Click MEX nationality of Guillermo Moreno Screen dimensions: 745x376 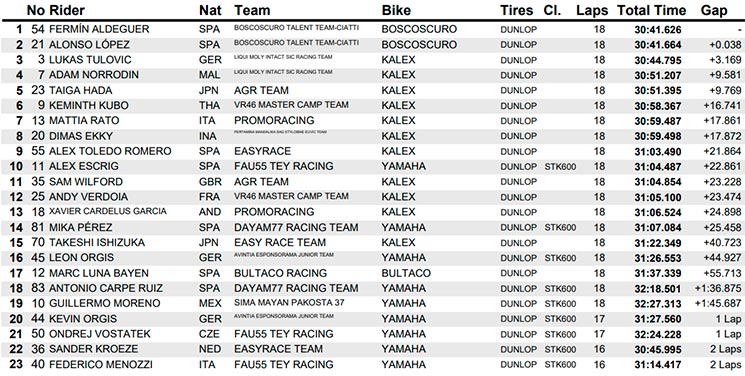[x=210, y=303]
